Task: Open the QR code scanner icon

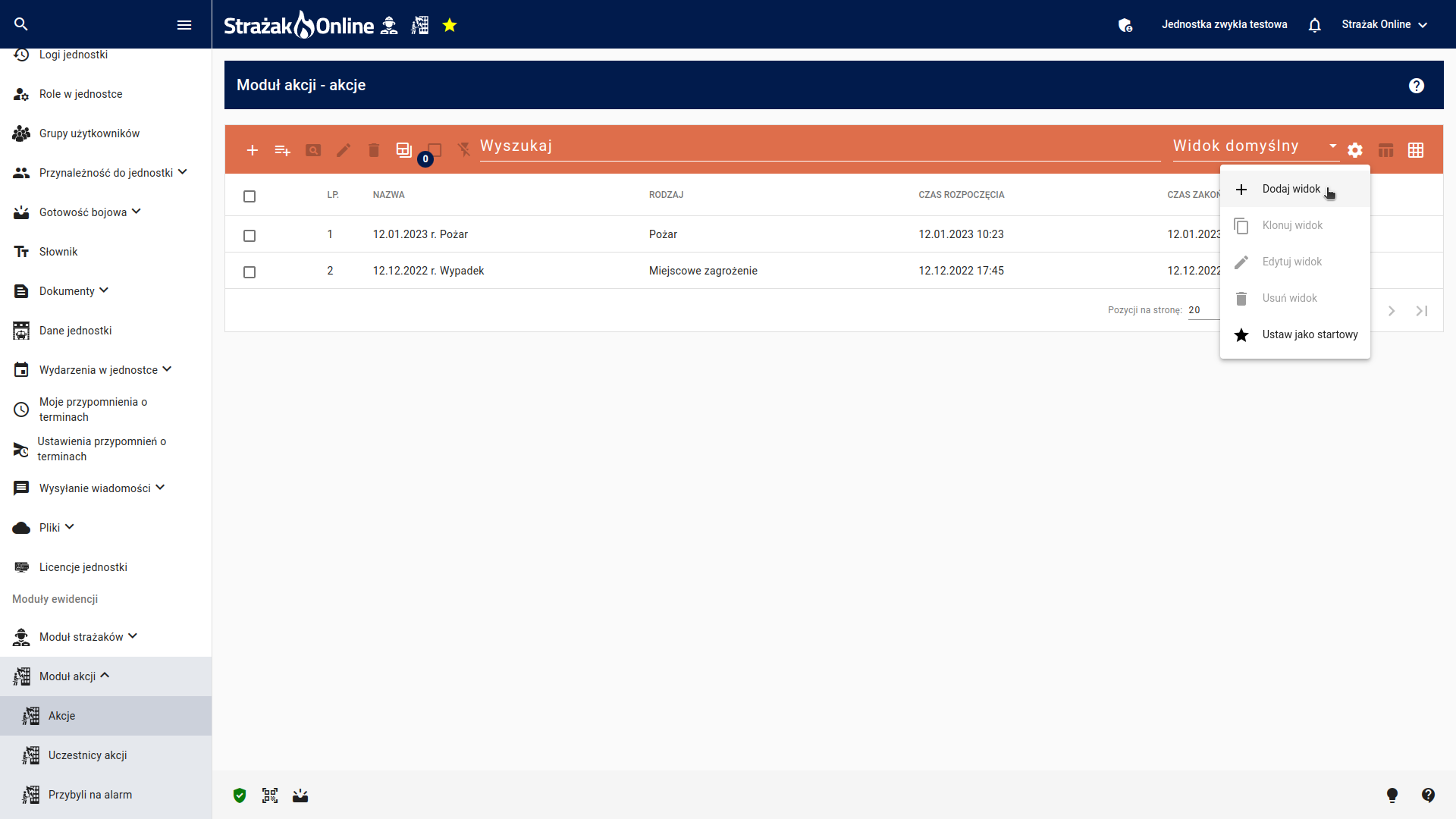Action: (270, 795)
